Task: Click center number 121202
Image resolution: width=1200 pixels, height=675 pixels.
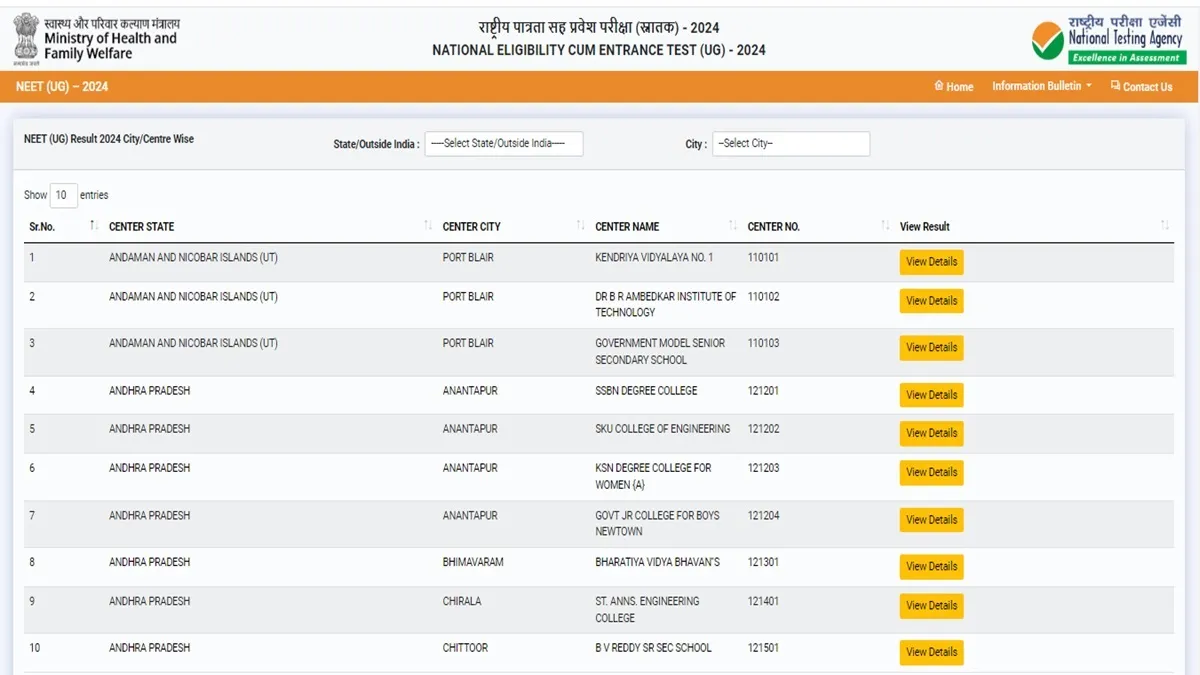Action: pyautogui.click(x=763, y=429)
